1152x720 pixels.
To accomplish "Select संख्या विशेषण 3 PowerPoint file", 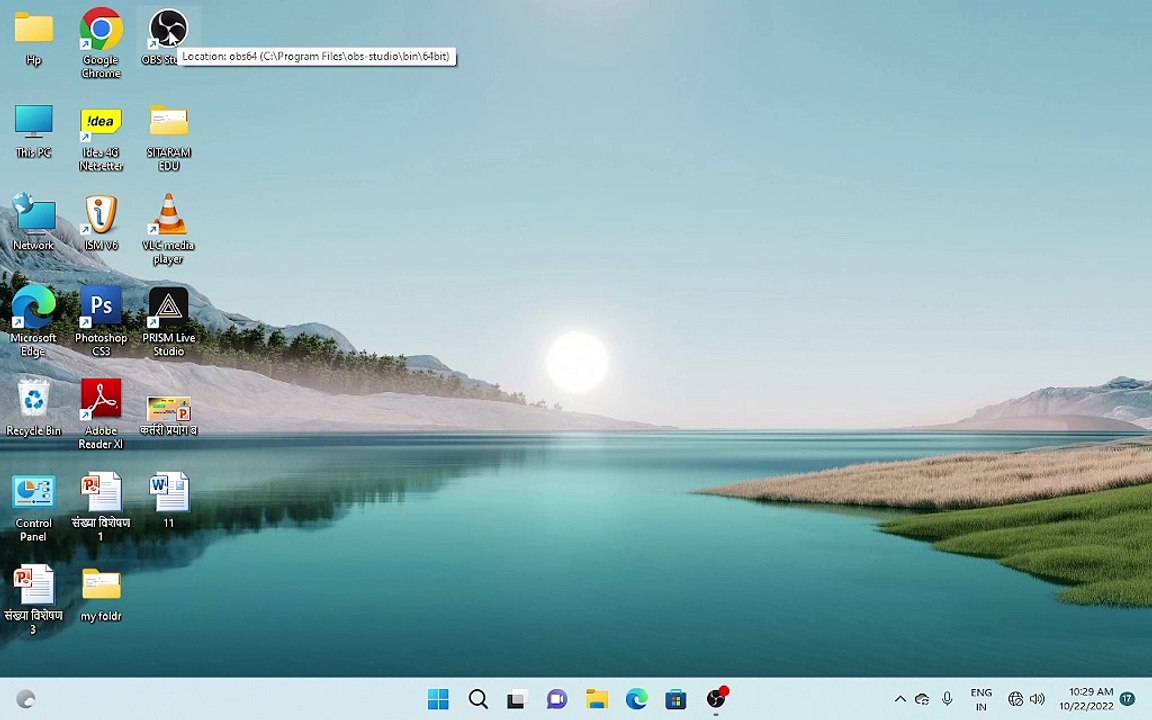I will point(34,585).
